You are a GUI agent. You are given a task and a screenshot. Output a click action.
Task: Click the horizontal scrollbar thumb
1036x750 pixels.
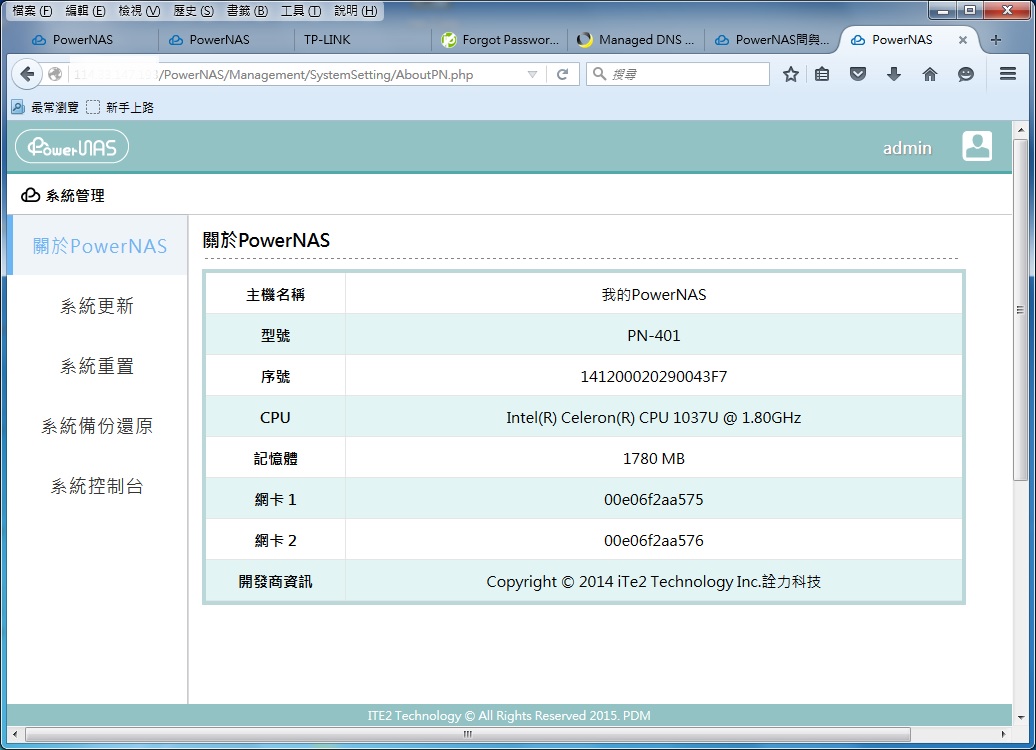[468, 734]
